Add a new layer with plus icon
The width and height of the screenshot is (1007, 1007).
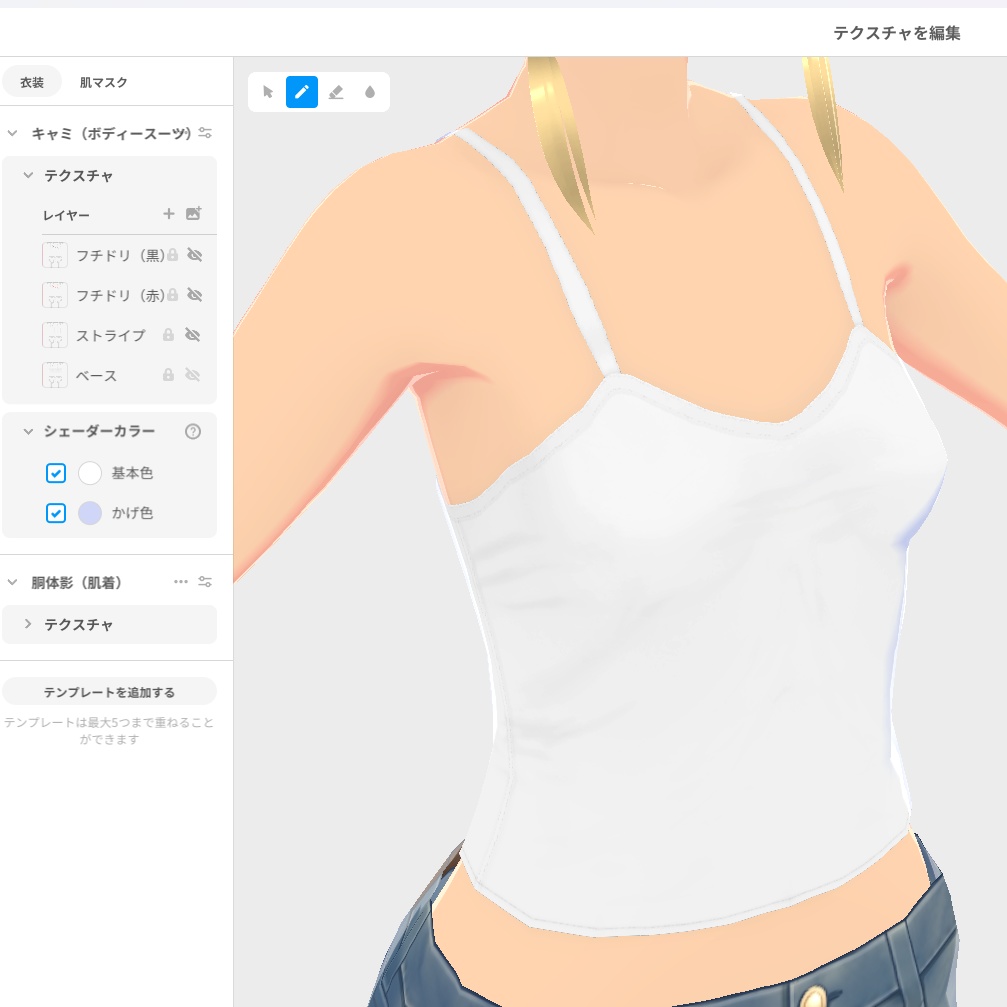coord(169,213)
